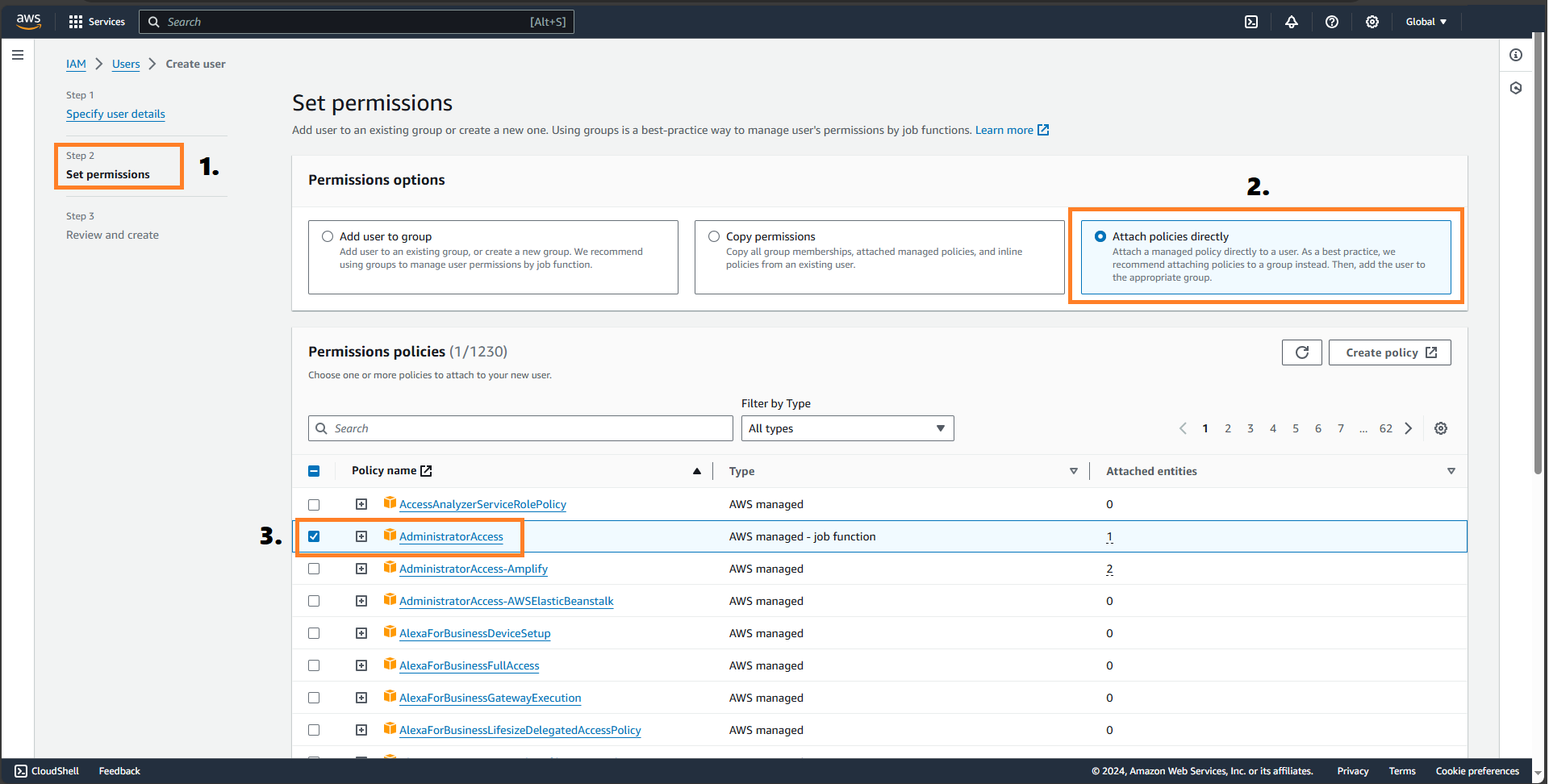Click the Policy name external link icon

[426, 470]
